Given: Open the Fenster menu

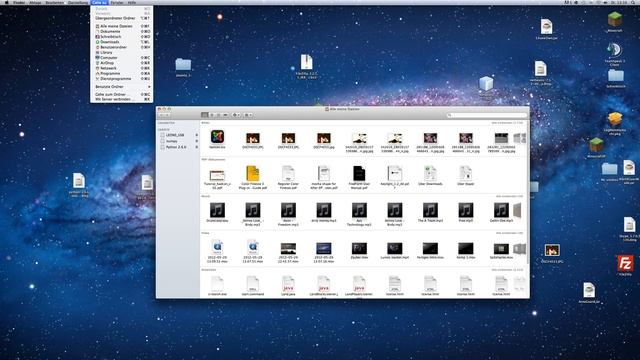Looking at the screenshot, I should 117,2.
